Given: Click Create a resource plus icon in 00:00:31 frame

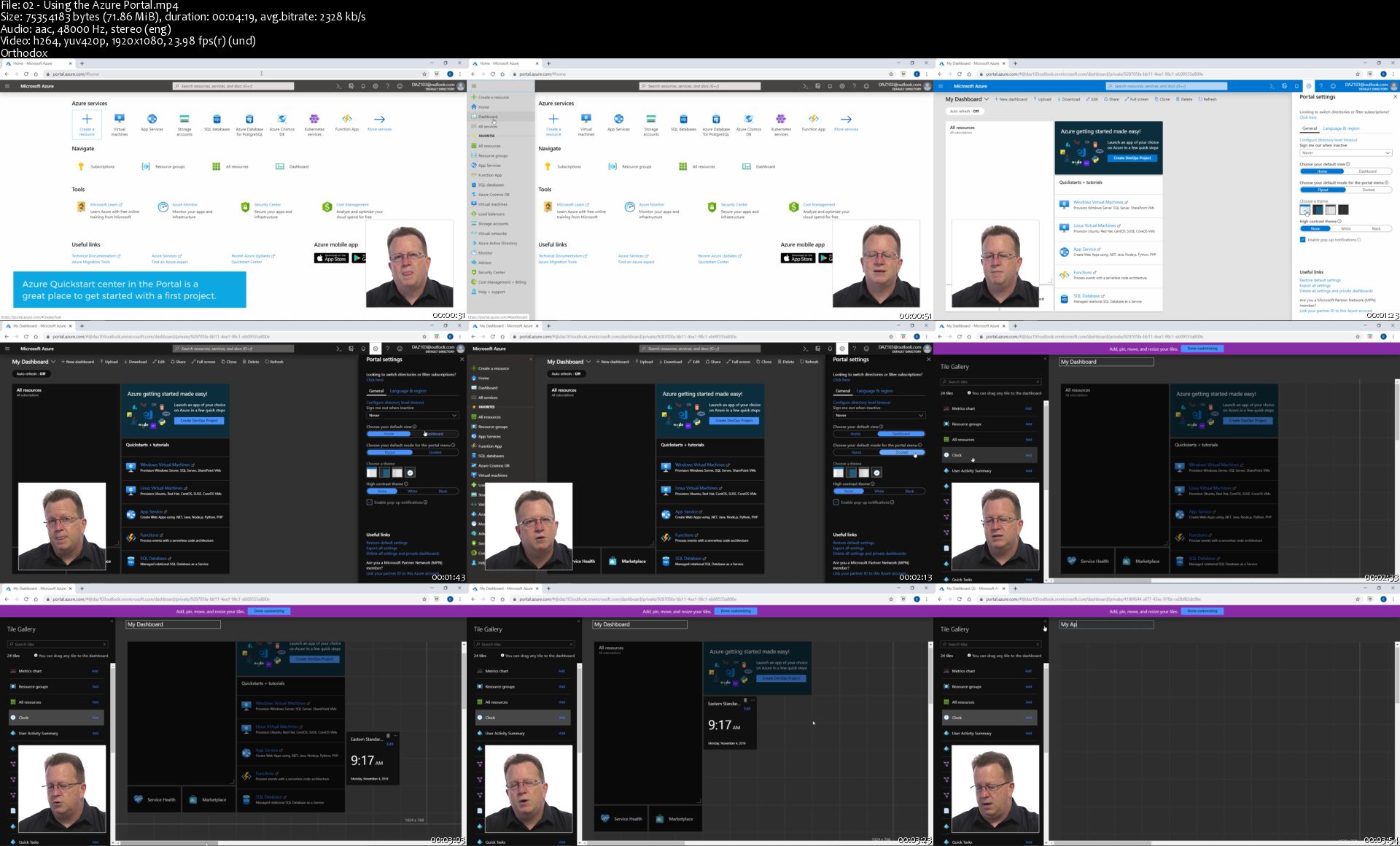Looking at the screenshot, I should coord(87,119).
